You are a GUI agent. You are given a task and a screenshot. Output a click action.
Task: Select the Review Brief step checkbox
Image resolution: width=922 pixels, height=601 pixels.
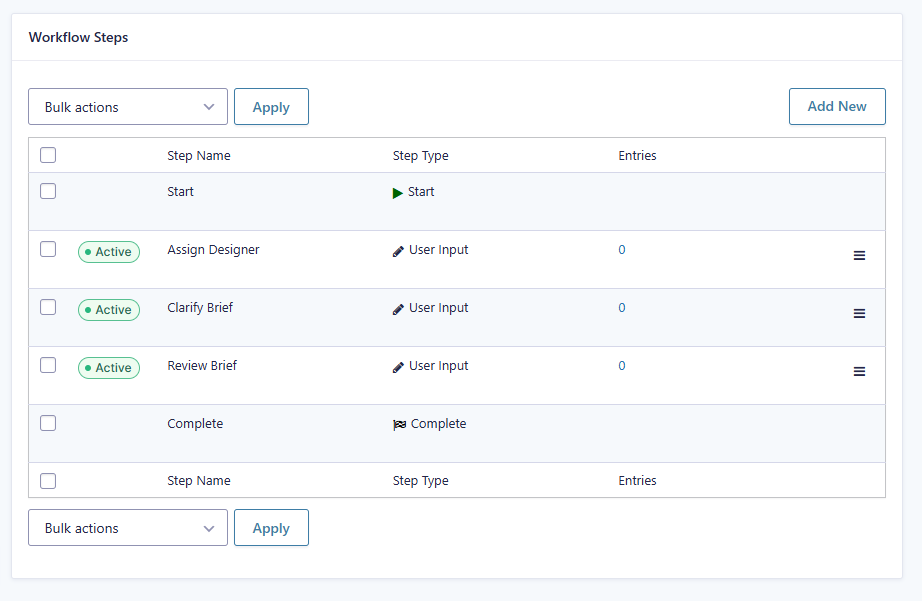pyautogui.click(x=48, y=365)
